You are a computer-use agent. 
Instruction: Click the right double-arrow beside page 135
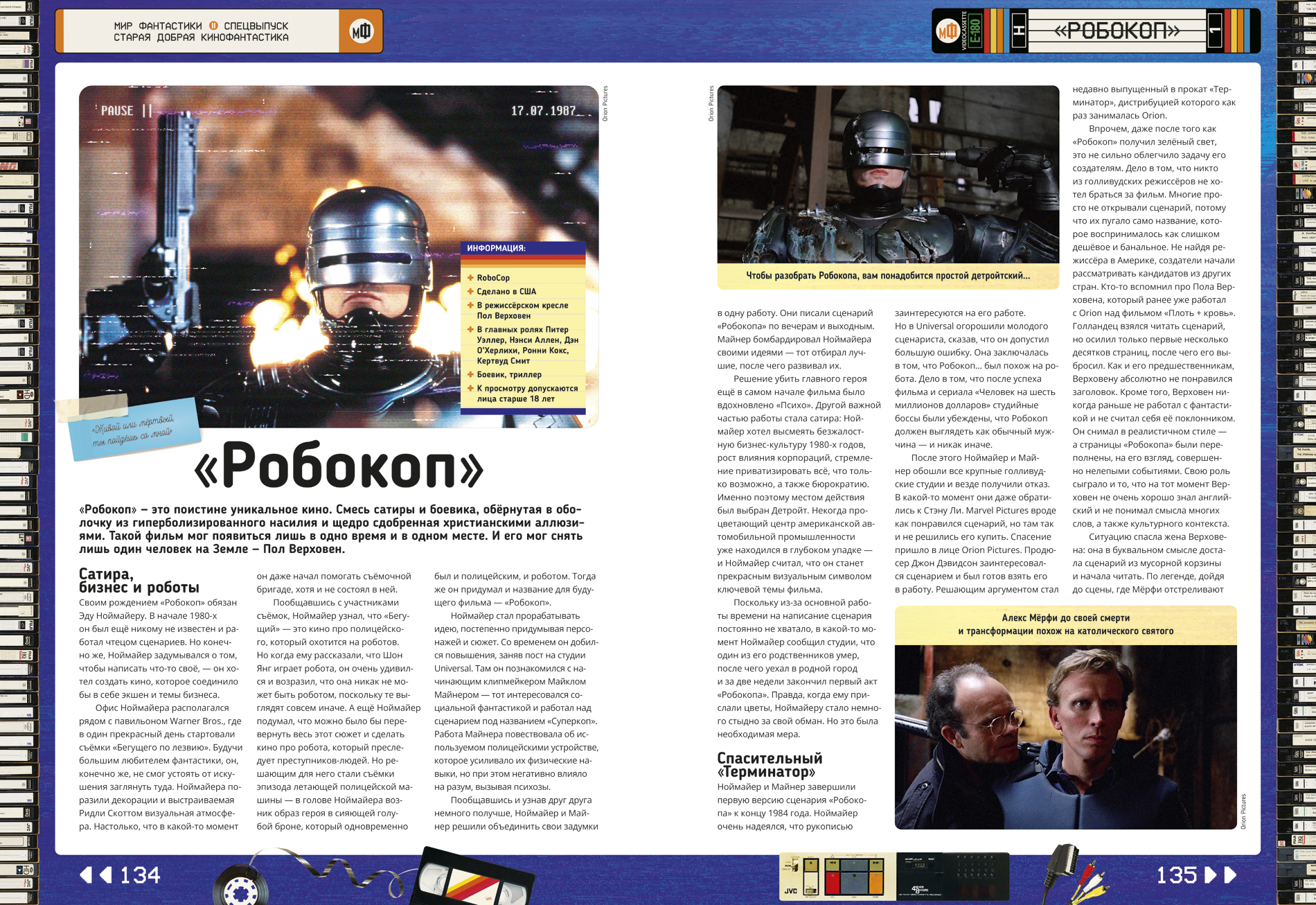[1220, 875]
